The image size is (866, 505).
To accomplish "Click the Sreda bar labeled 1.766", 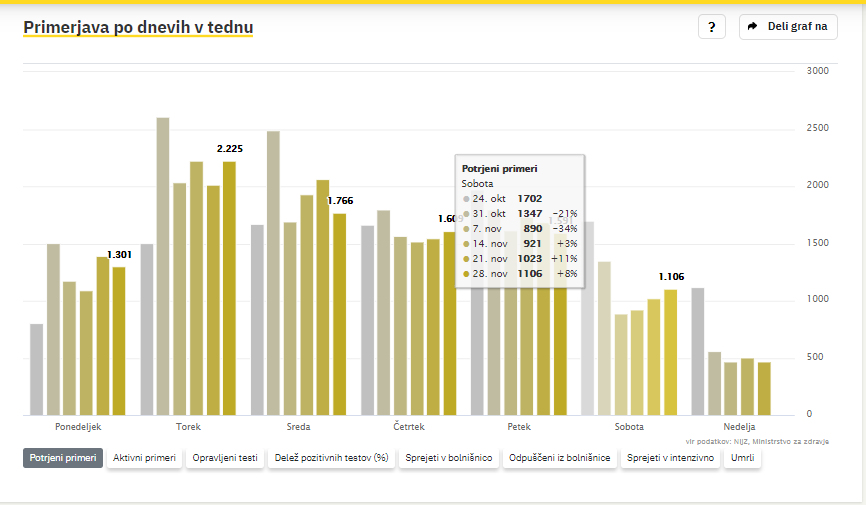I will (x=340, y=314).
